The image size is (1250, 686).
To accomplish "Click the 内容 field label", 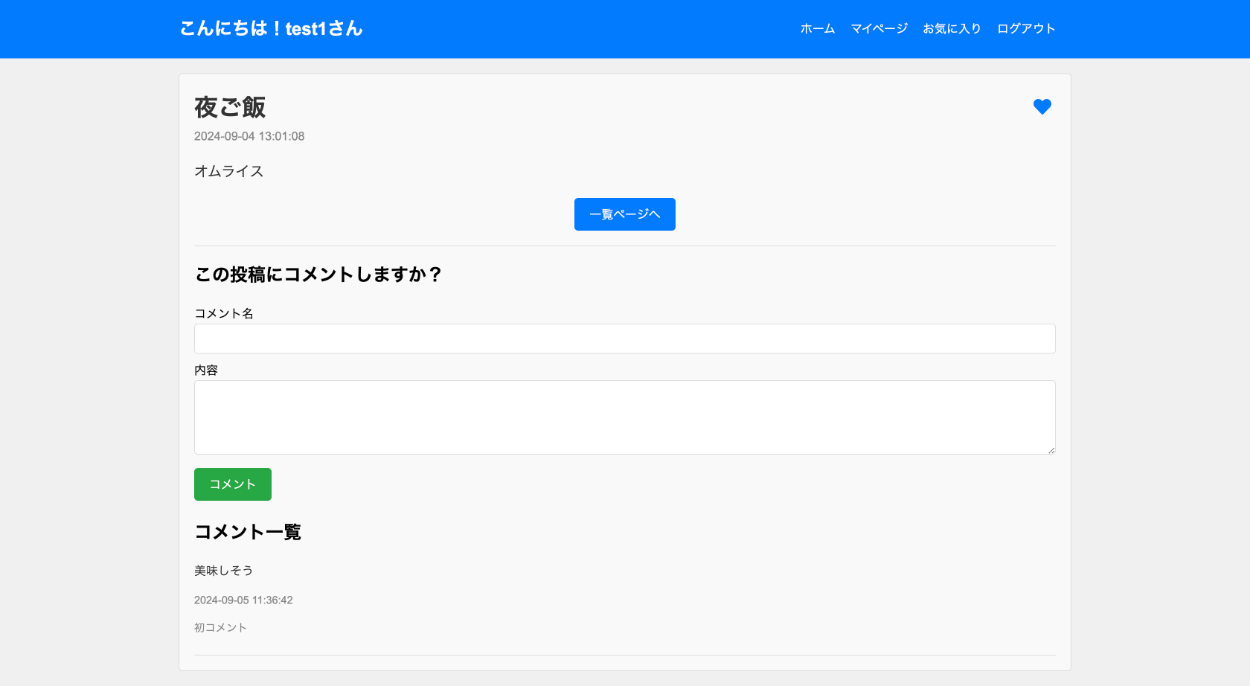I will pyautogui.click(x=206, y=370).
